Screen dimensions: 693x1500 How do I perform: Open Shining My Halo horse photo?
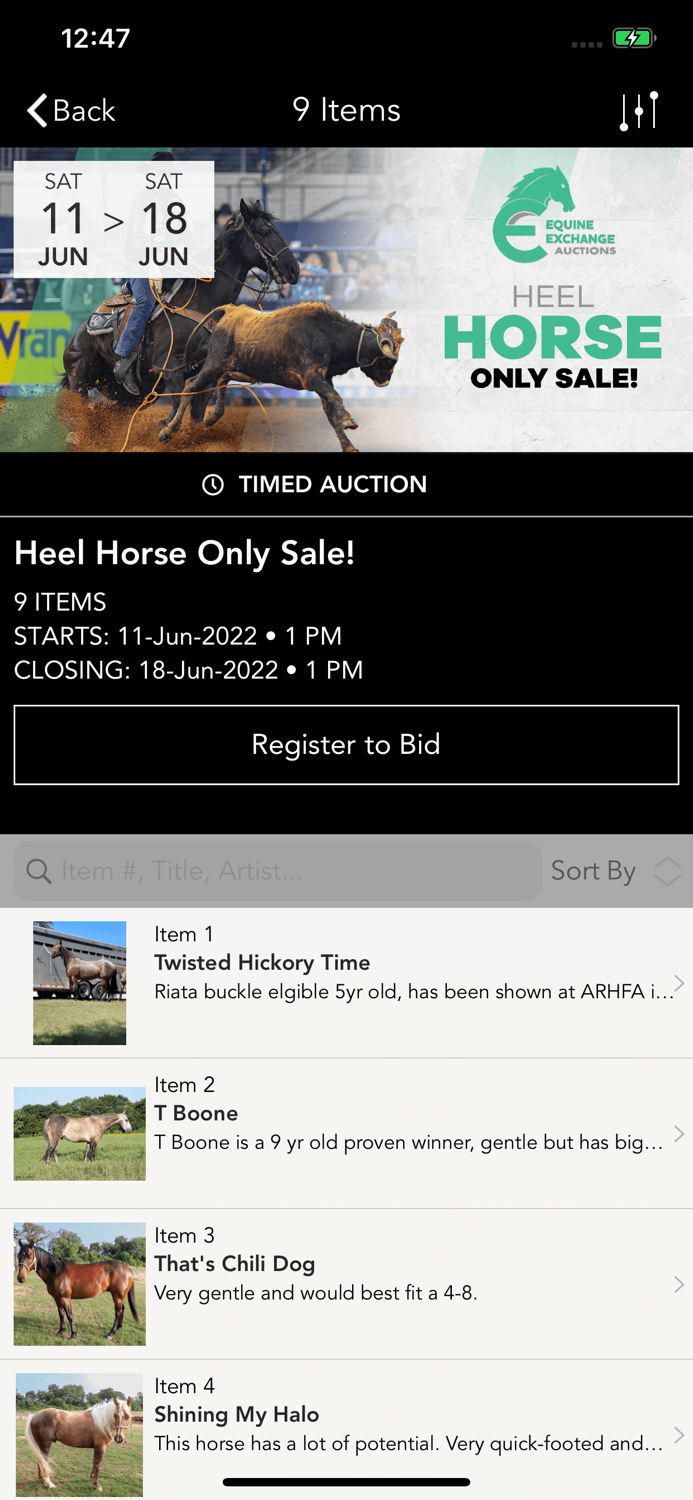(x=79, y=1434)
